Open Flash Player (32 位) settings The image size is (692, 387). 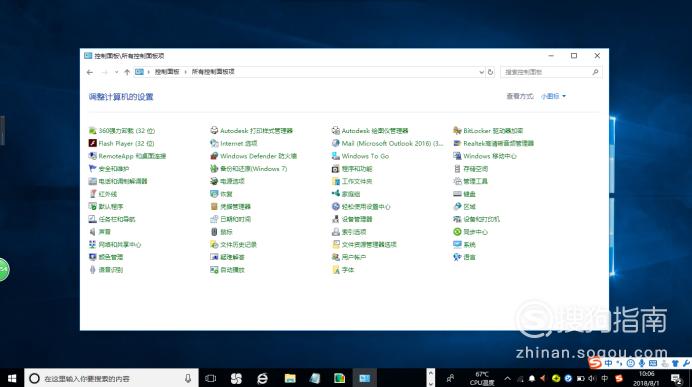(121, 143)
